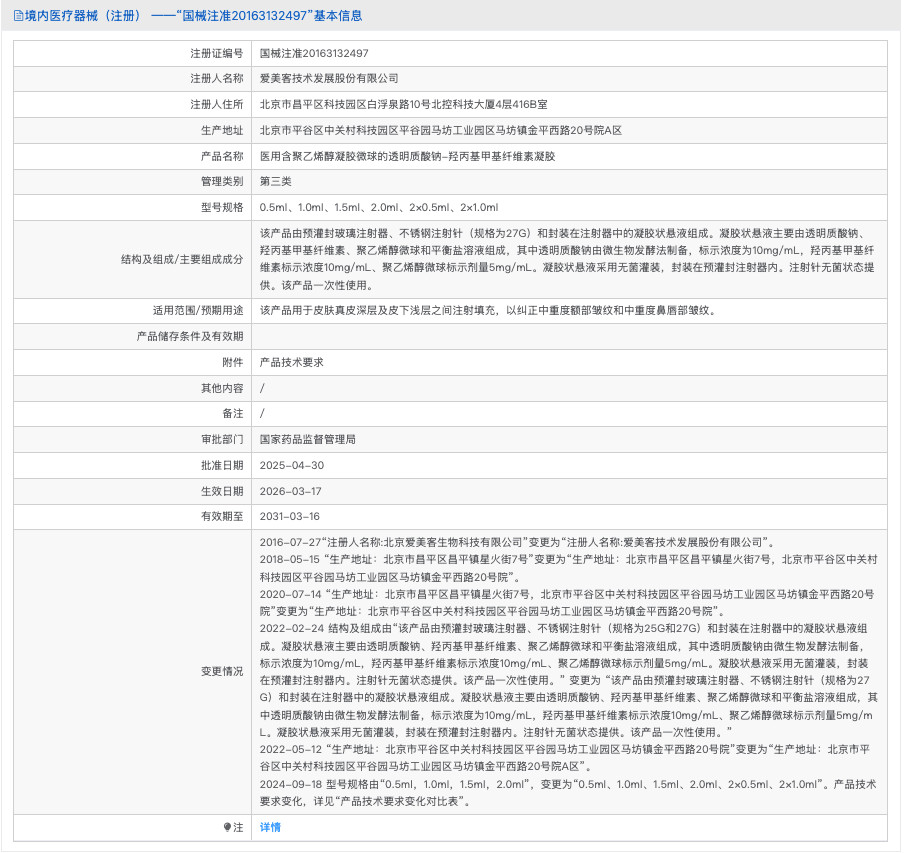
Task: Click the document icon before 境内医疗器械 title
Action: click(18, 16)
